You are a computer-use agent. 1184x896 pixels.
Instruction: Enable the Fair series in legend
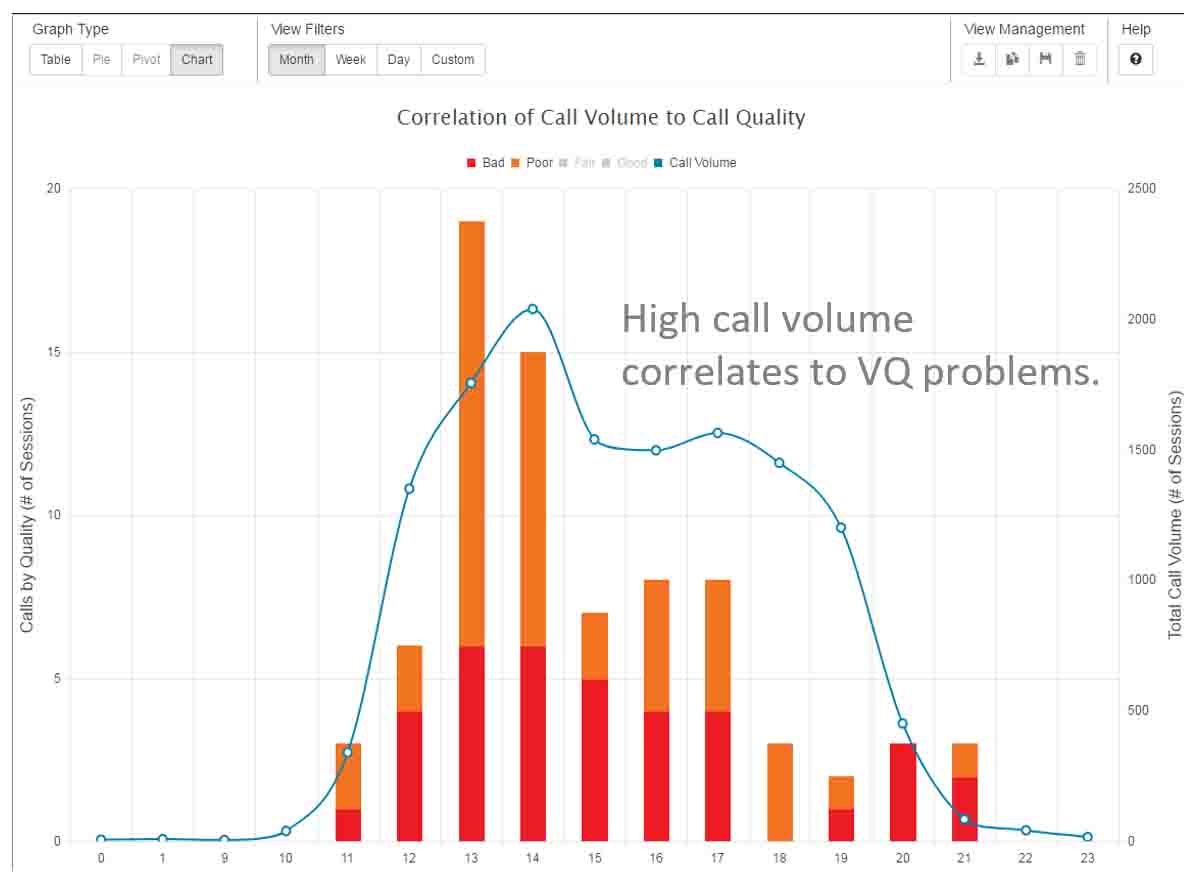(578, 162)
